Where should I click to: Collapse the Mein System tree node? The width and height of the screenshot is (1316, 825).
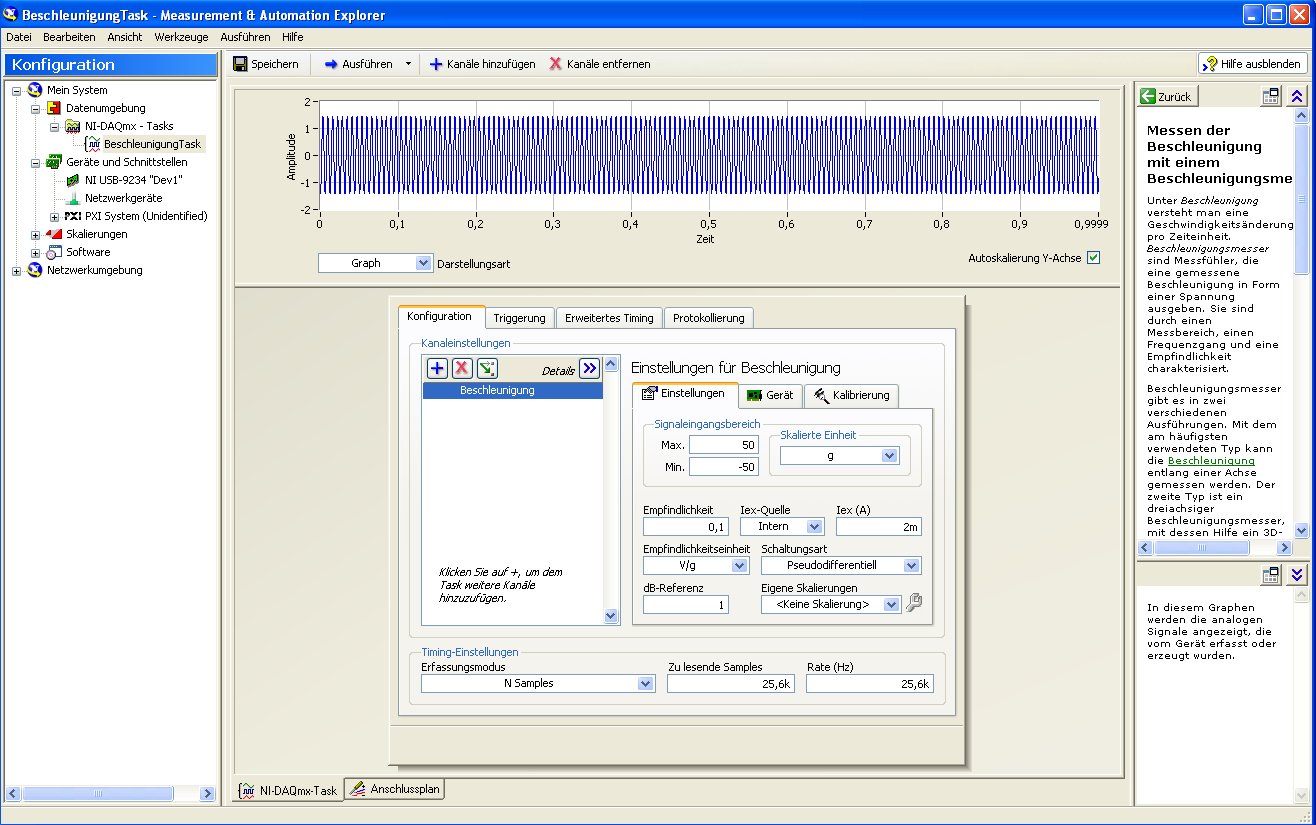point(17,90)
